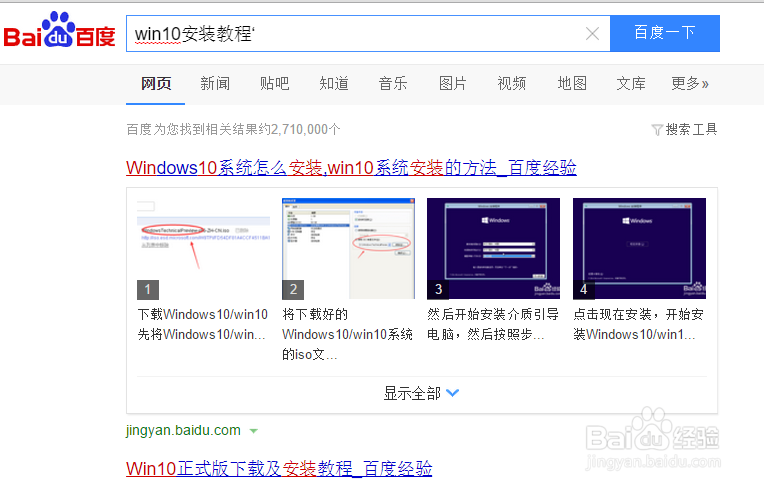Expand 显示全部 to show all steps
Viewport: 764px width, 488px height.
click(x=421, y=394)
